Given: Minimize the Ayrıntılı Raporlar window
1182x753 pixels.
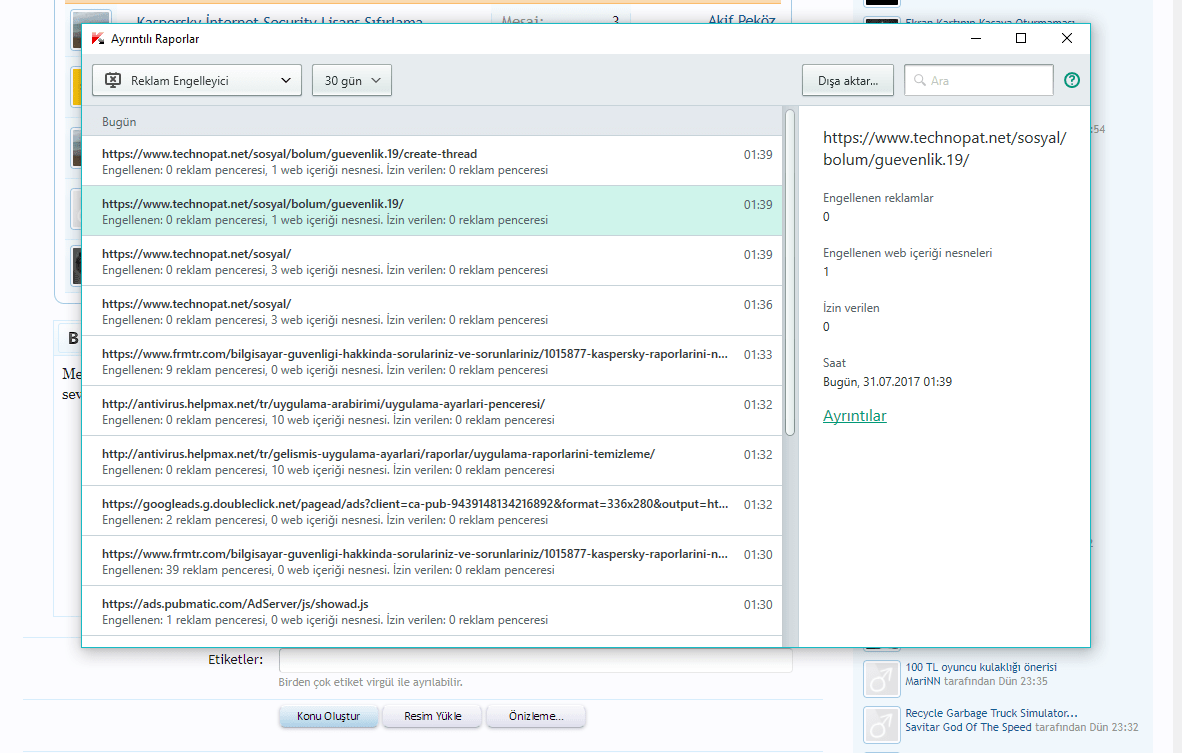Looking at the screenshot, I should tap(975, 38).
